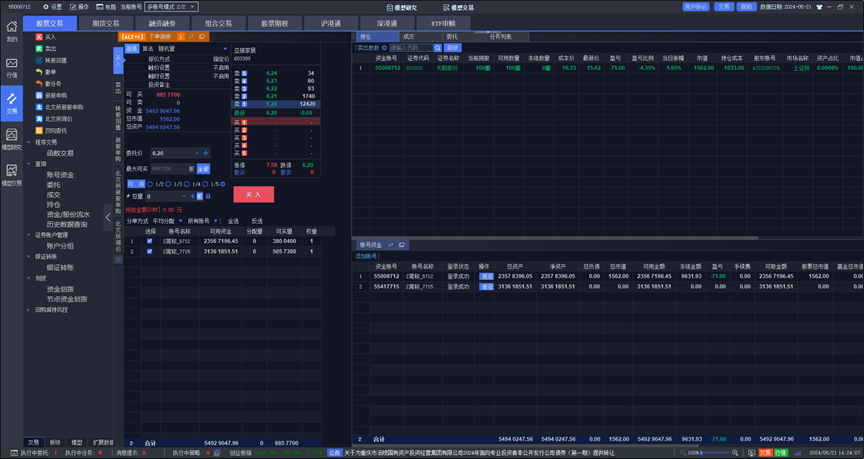Collapse the 程序交易 tree group
This screenshot has width=864, height=459.
click(x=29, y=142)
